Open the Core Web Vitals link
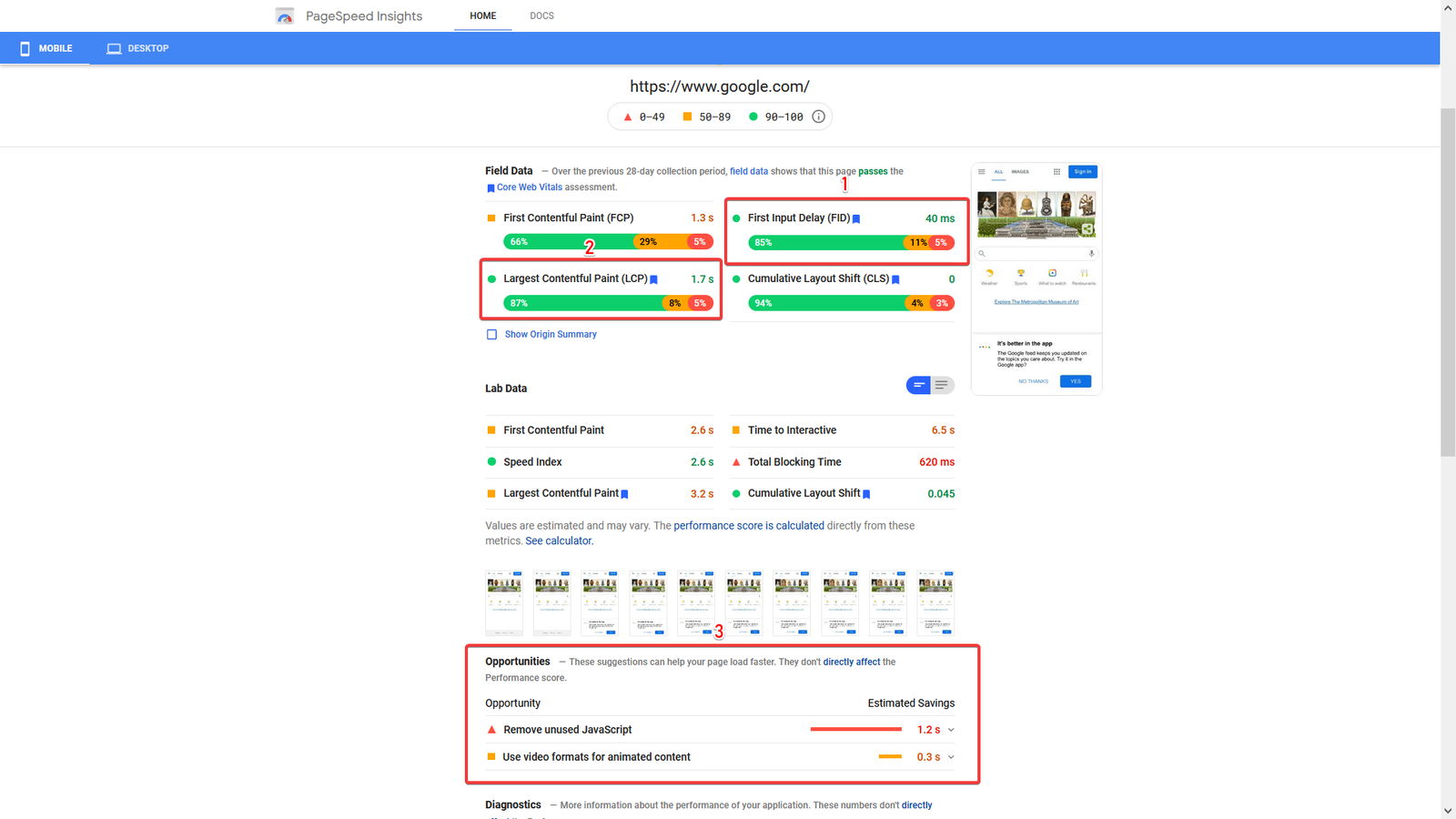 (x=530, y=187)
